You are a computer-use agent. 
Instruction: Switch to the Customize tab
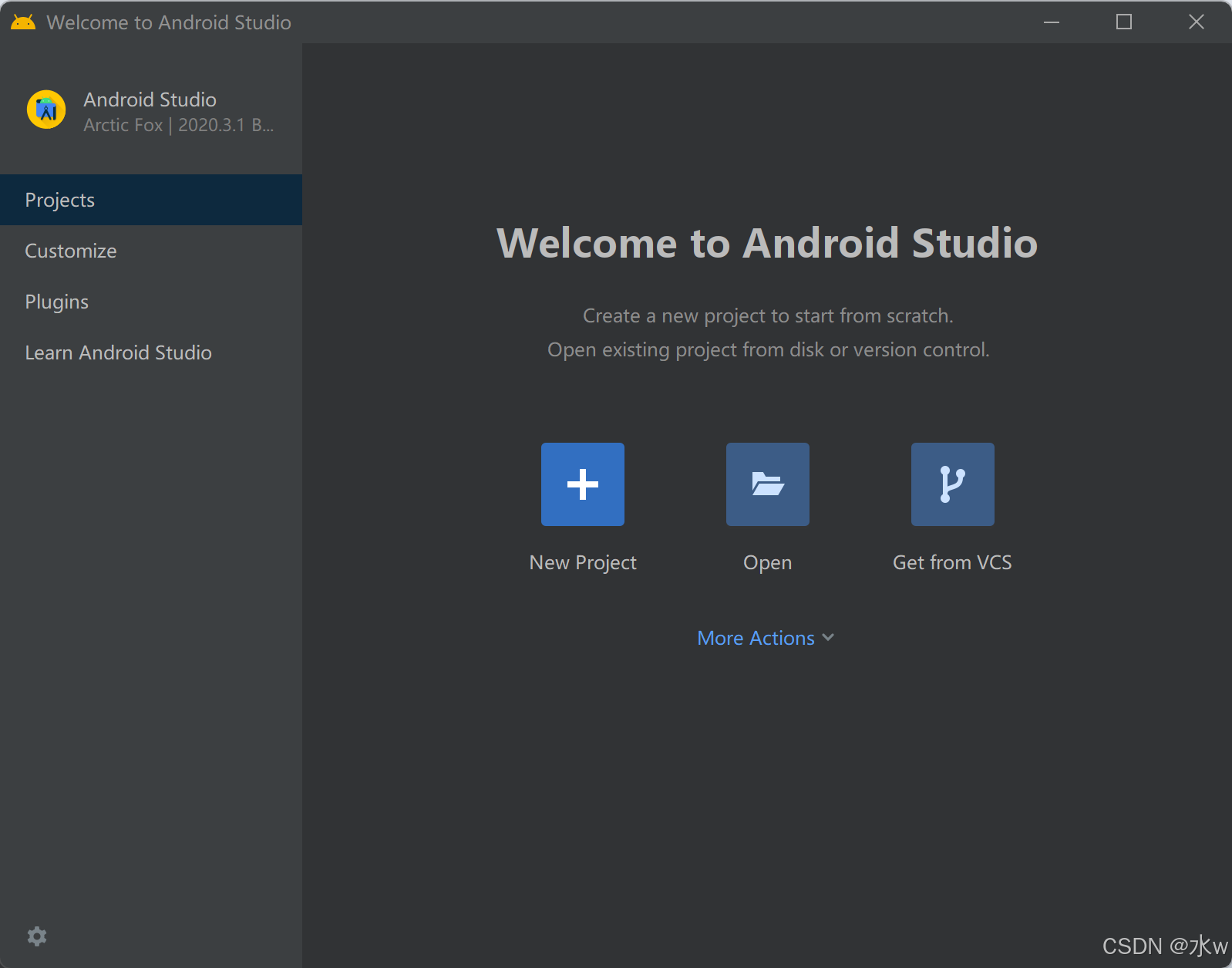[x=151, y=251]
